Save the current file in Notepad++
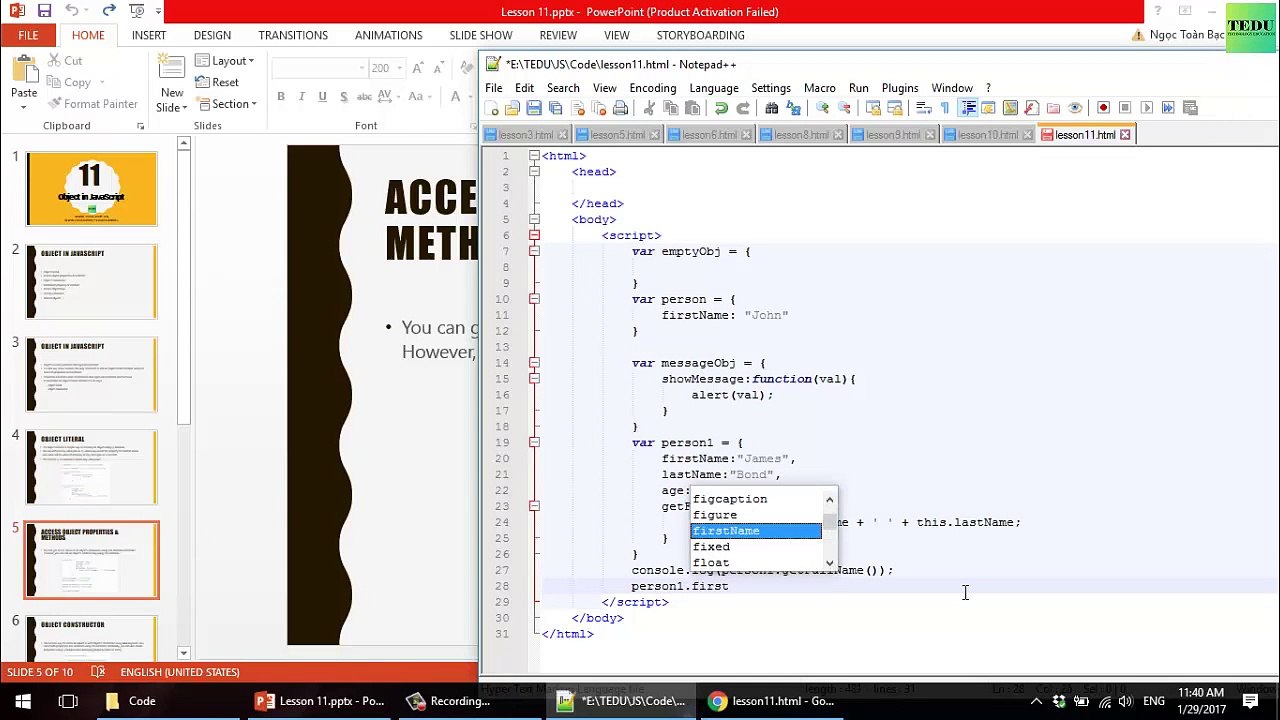The image size is (1280, 720). (533, 108)
